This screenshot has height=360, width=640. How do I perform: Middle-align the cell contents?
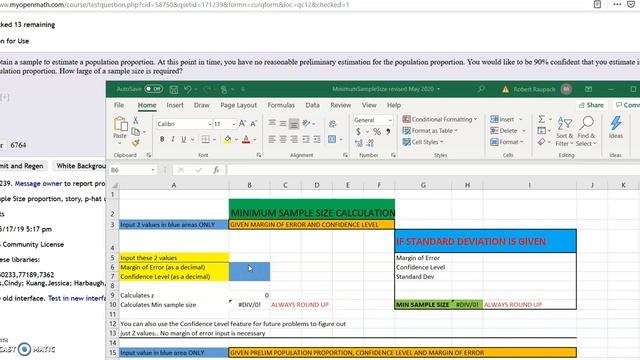pos(283,123)
